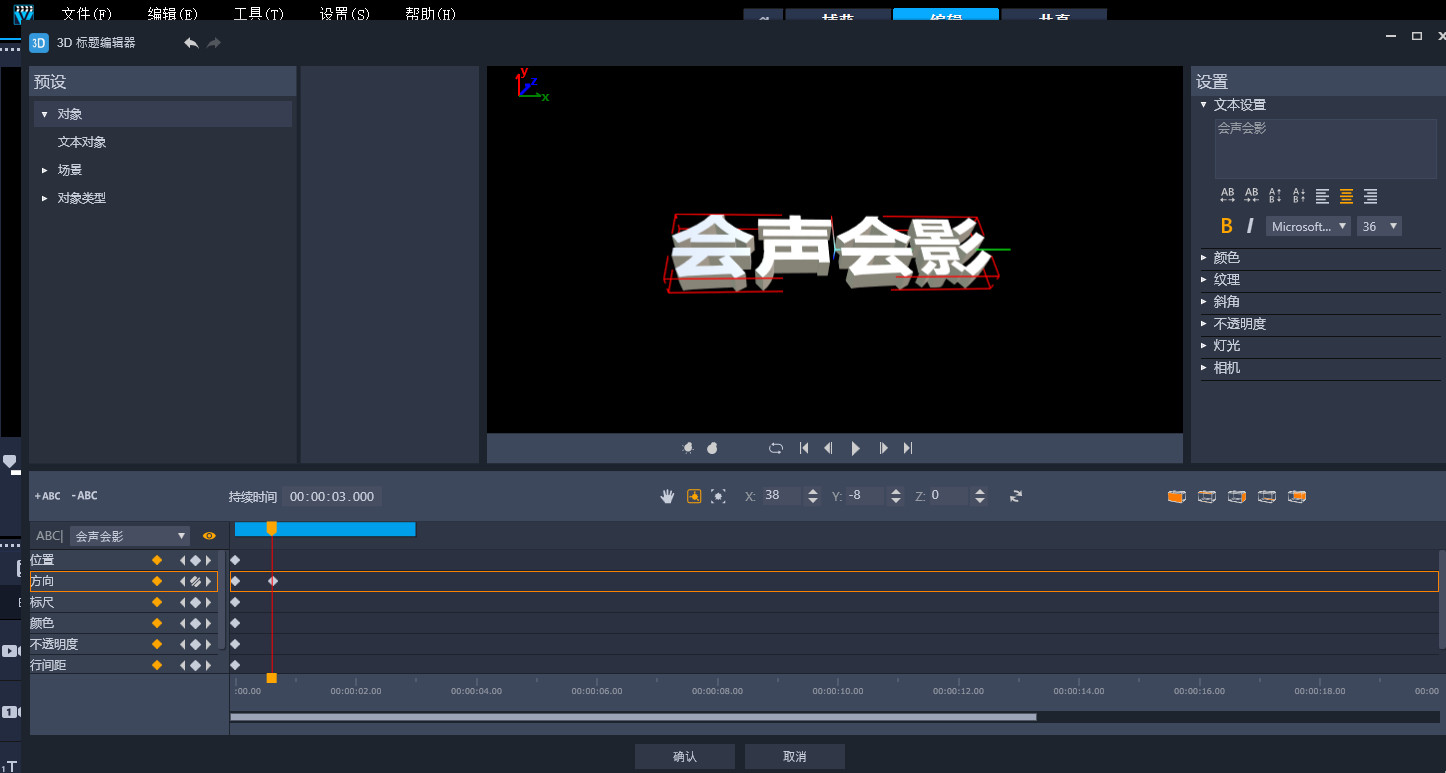
Task: Align text to the right
Action: [x=1371, y=196]
